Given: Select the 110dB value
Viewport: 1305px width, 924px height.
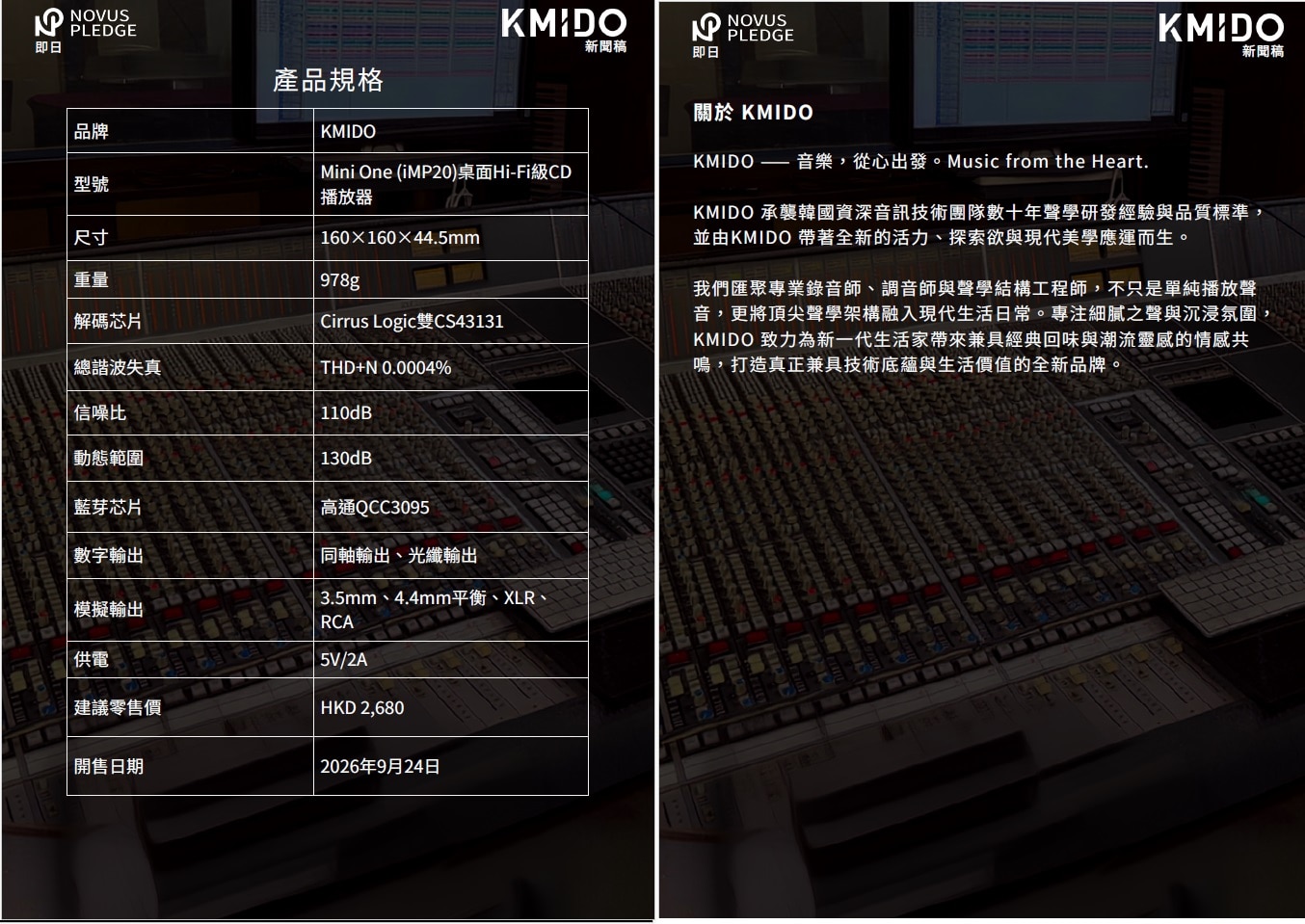Looking at the screenshot, I should [346, 412].
